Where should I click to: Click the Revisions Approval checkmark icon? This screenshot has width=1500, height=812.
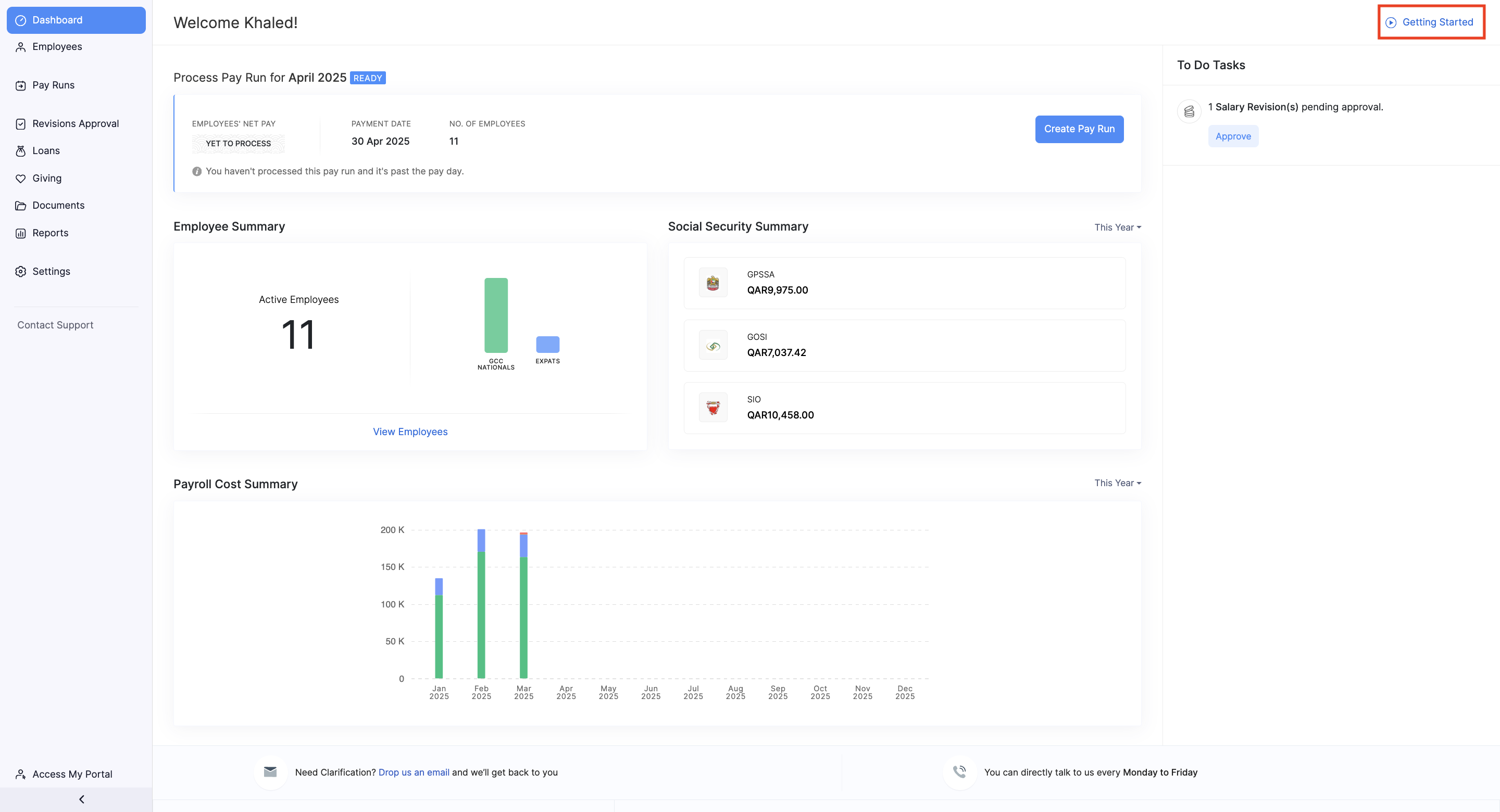click(x=20, y=124)
